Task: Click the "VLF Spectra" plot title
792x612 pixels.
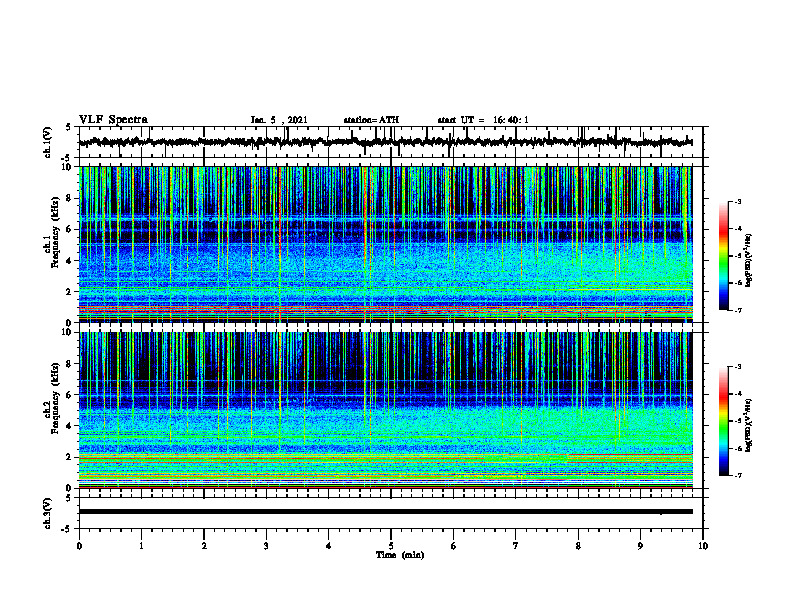Action: pos(113,120)
